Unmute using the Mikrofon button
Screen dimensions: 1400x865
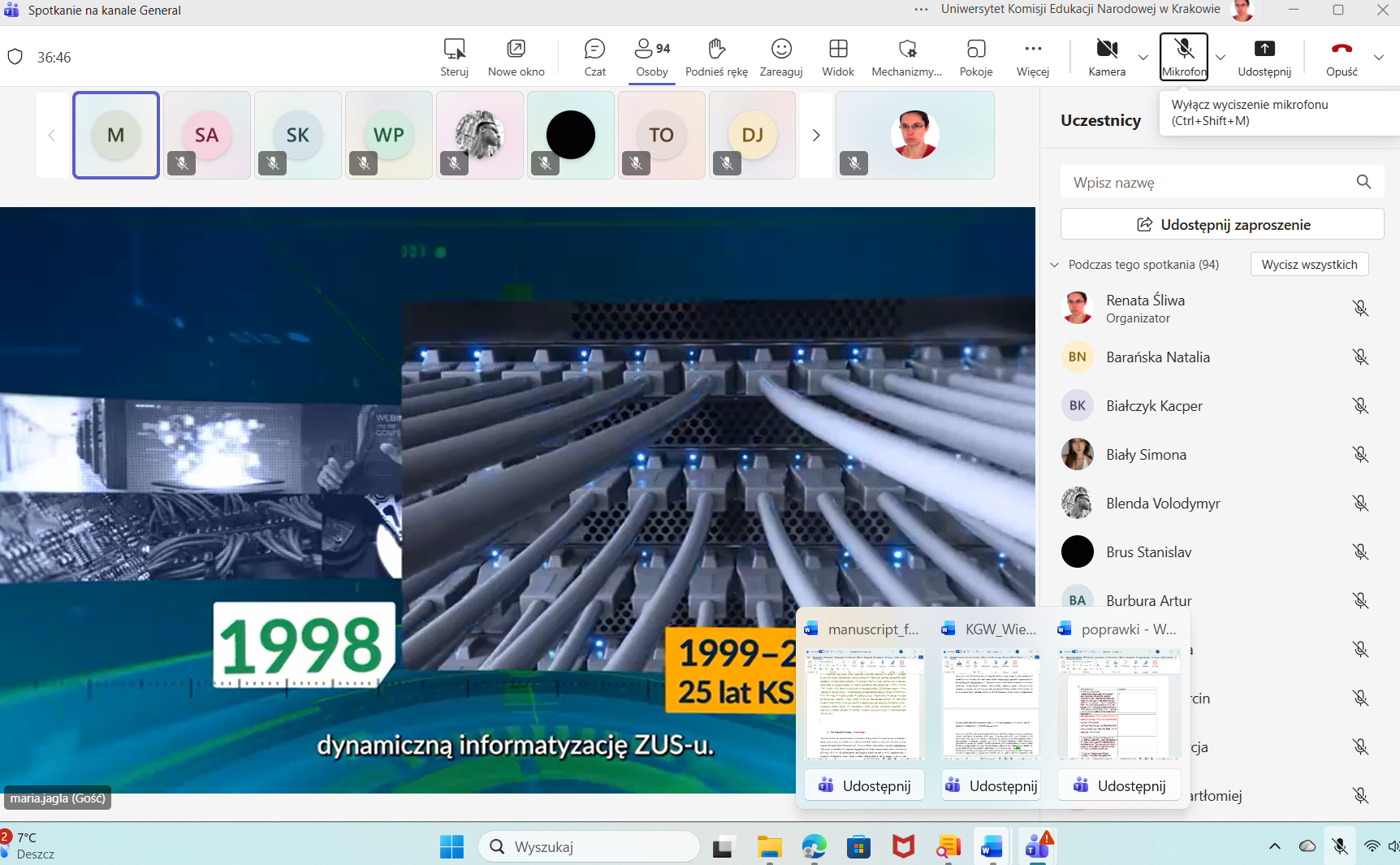click(x=1184, y=57)
